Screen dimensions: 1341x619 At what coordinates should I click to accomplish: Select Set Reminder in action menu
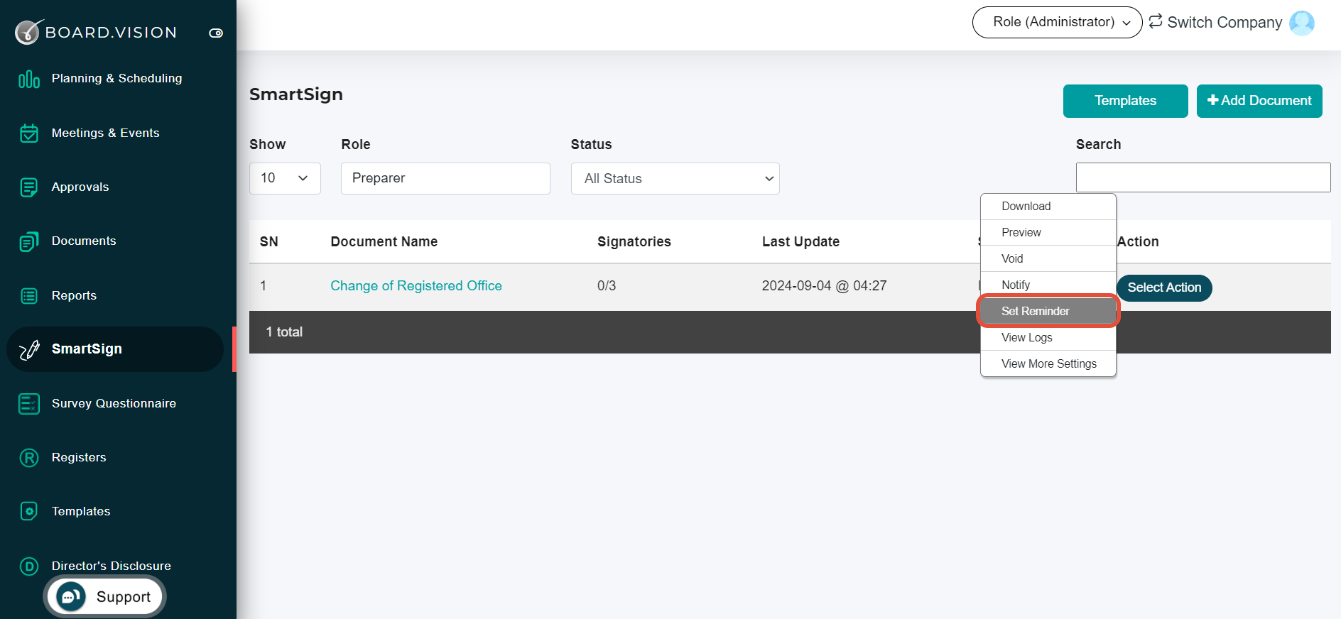[1048, 311]
